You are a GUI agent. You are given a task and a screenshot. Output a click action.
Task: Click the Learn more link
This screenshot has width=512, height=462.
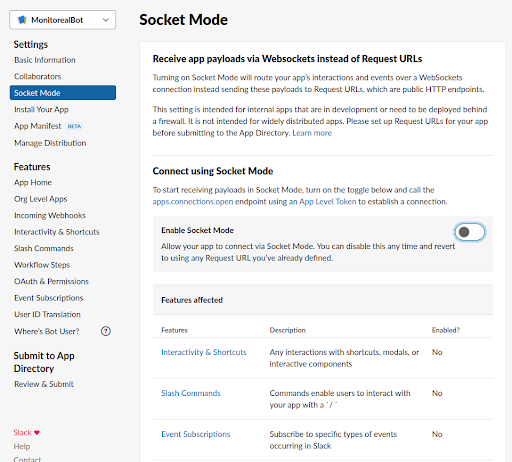312,133
